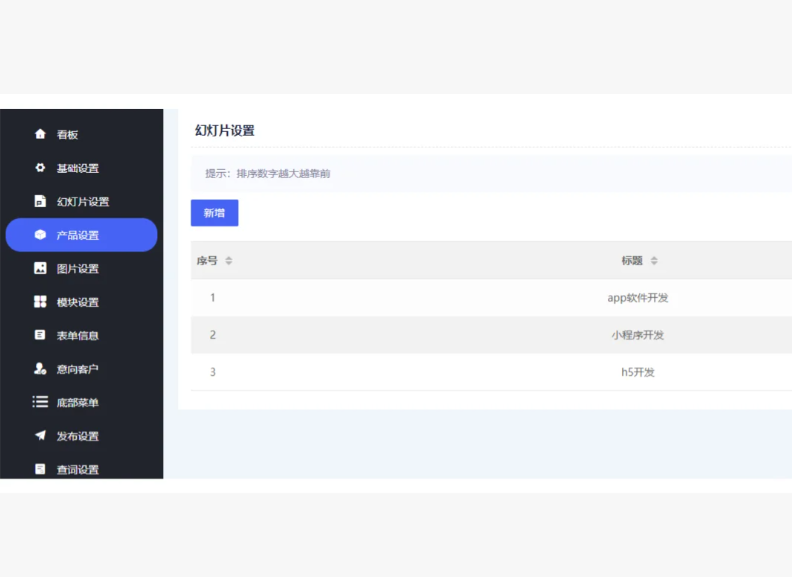Screen dimensions: 792x577
Task: Click the list icon beside 底部菜单
Action: [40, 402]
